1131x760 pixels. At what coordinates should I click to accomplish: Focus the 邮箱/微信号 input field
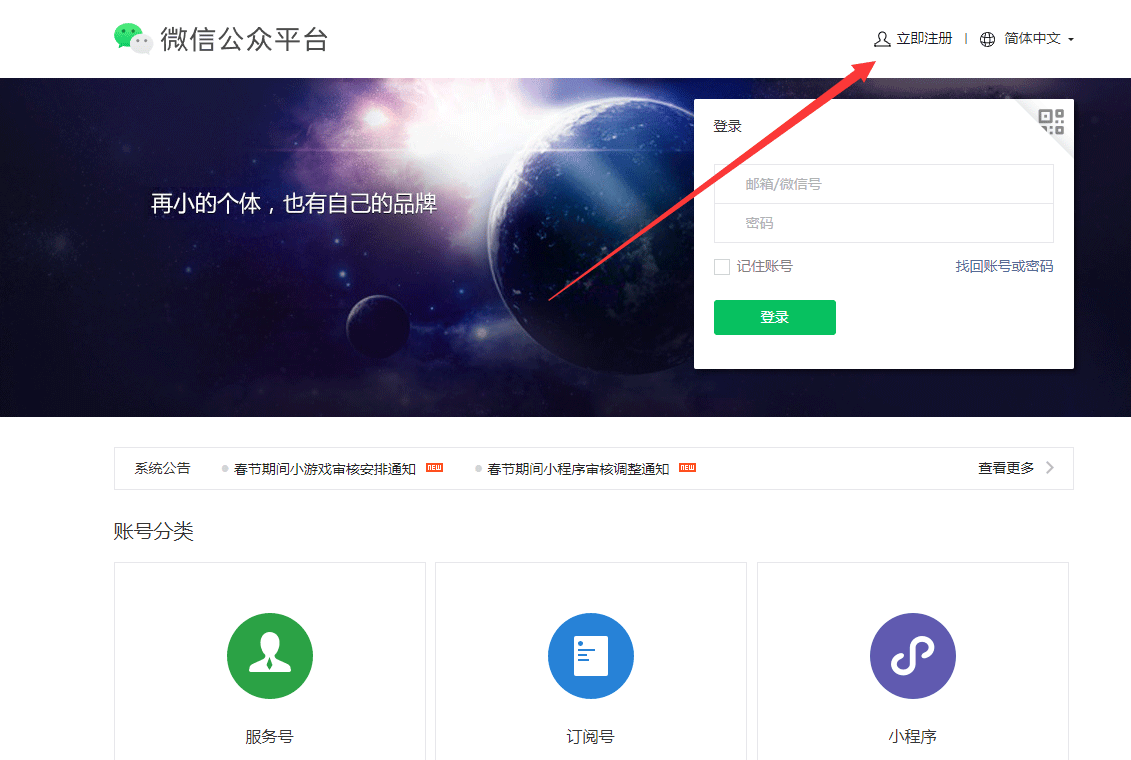pyautogui.click(x=884, y=184)
